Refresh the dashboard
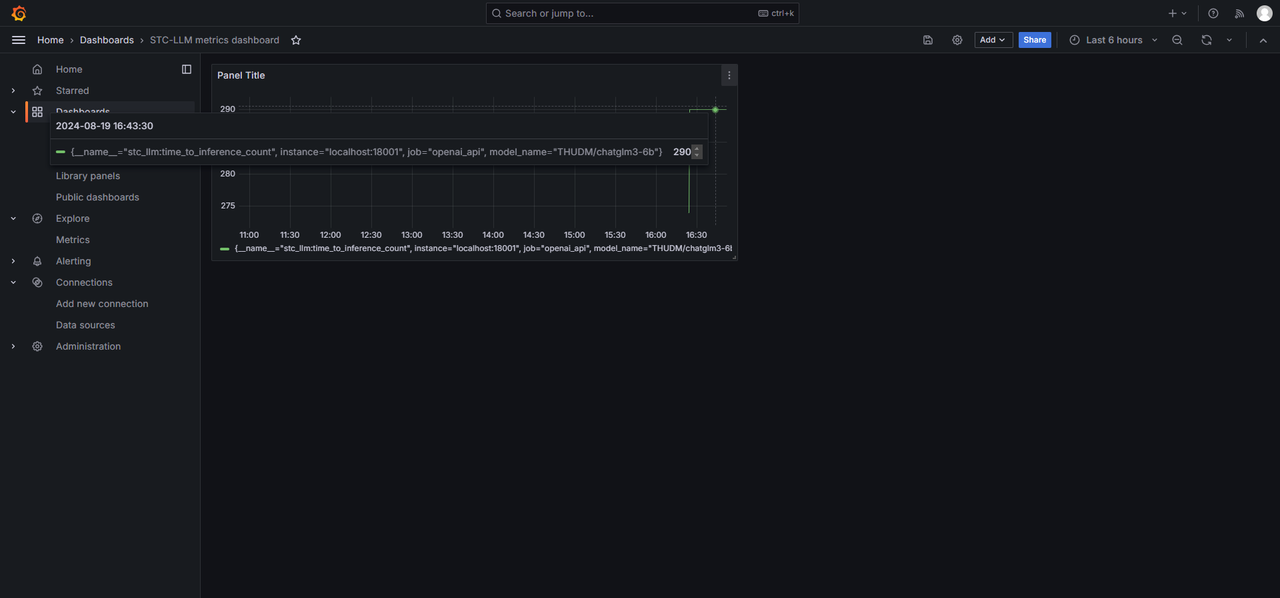1280x598 pixels. pos(1206,40)
